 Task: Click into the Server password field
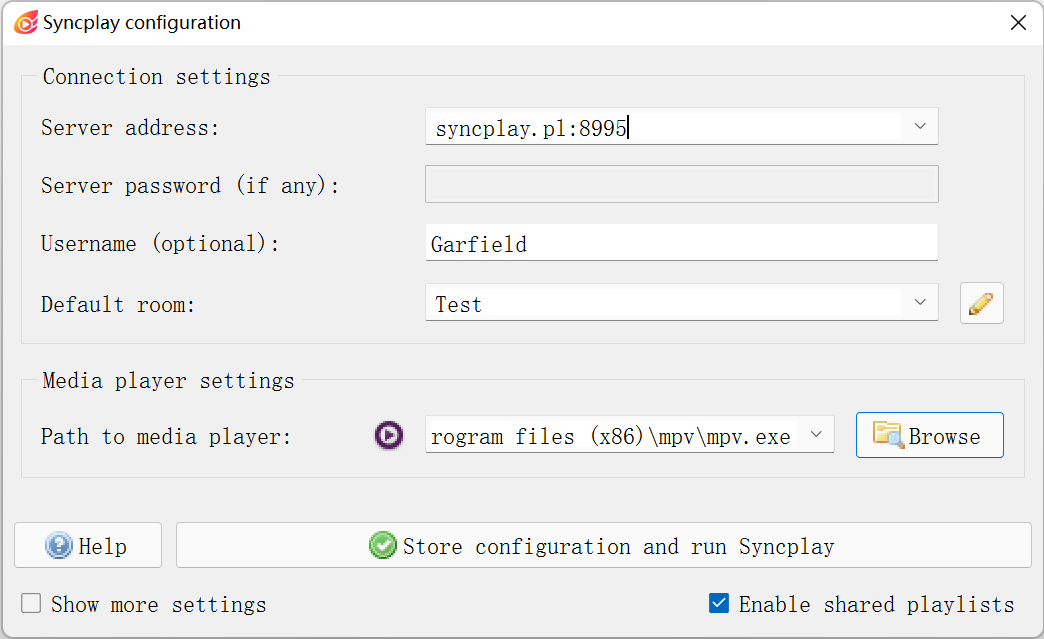[682, 184]
